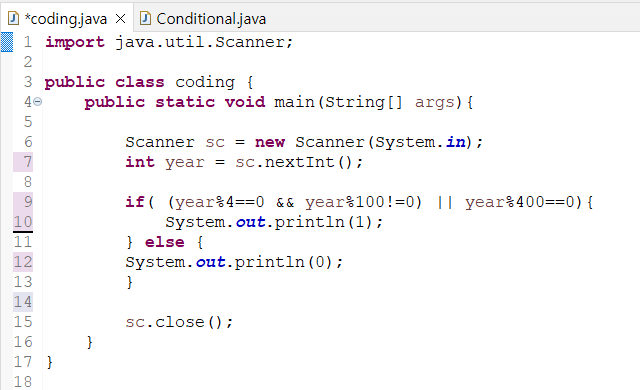Image resolution: width=640 pixels, height=390 pixels.
Task: Click the 'void' keyword on line 4
Action: tap(245, 102)
